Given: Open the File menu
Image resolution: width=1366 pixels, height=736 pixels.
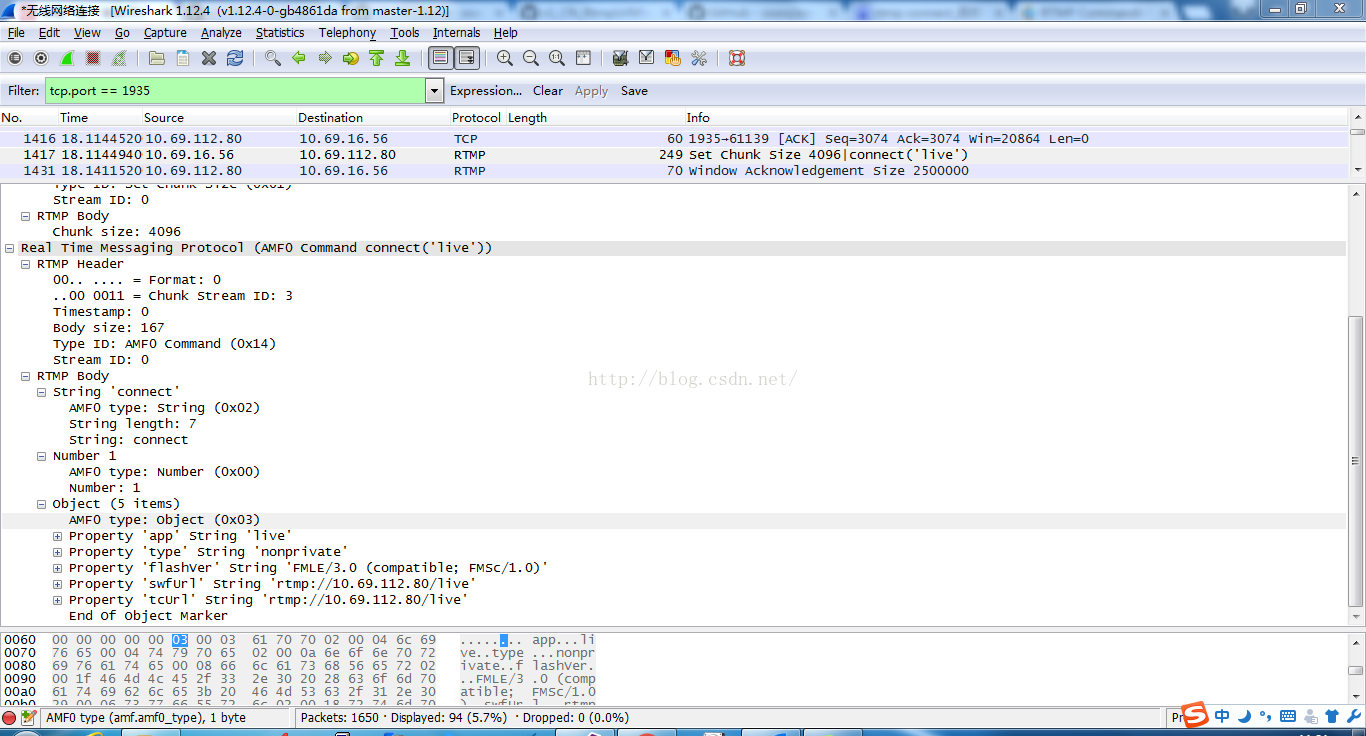Looking at the screenshot, I should (x=16, y=33).
